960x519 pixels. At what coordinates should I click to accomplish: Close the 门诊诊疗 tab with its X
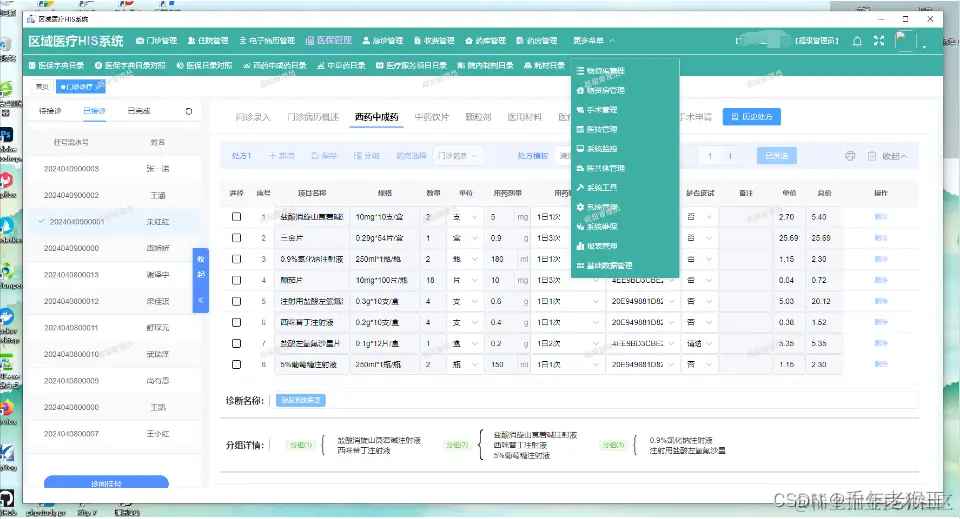(97, 87)
